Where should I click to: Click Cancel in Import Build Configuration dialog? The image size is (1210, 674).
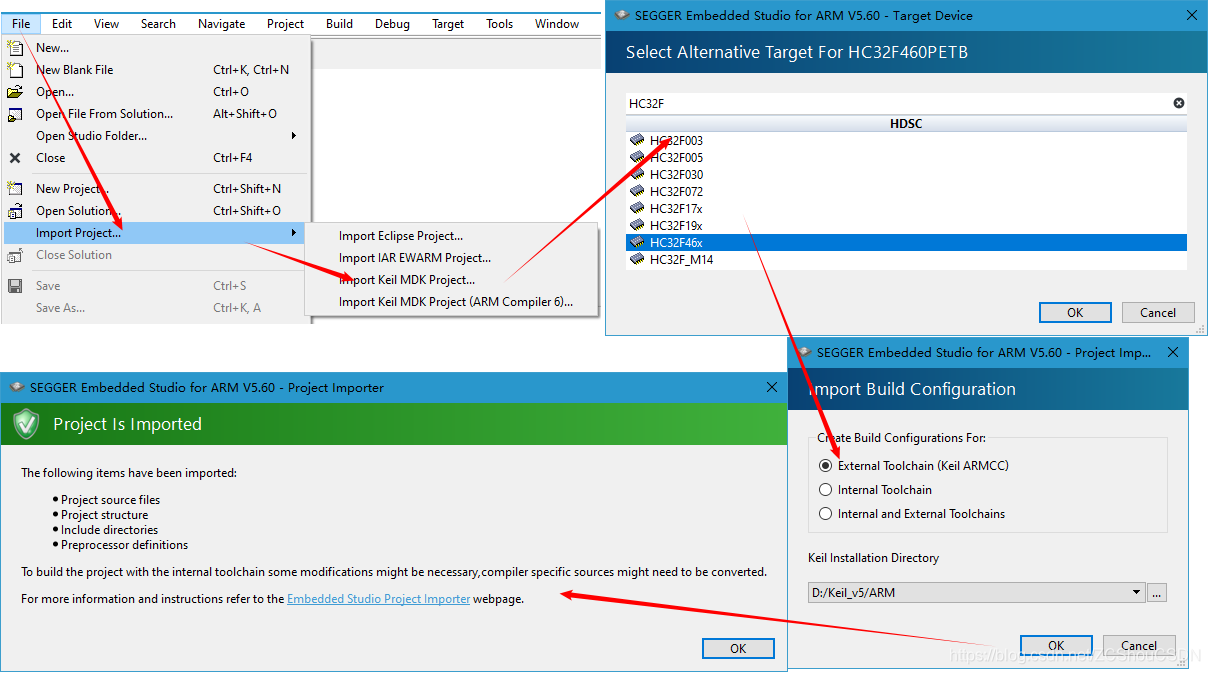pos(1139,645)
